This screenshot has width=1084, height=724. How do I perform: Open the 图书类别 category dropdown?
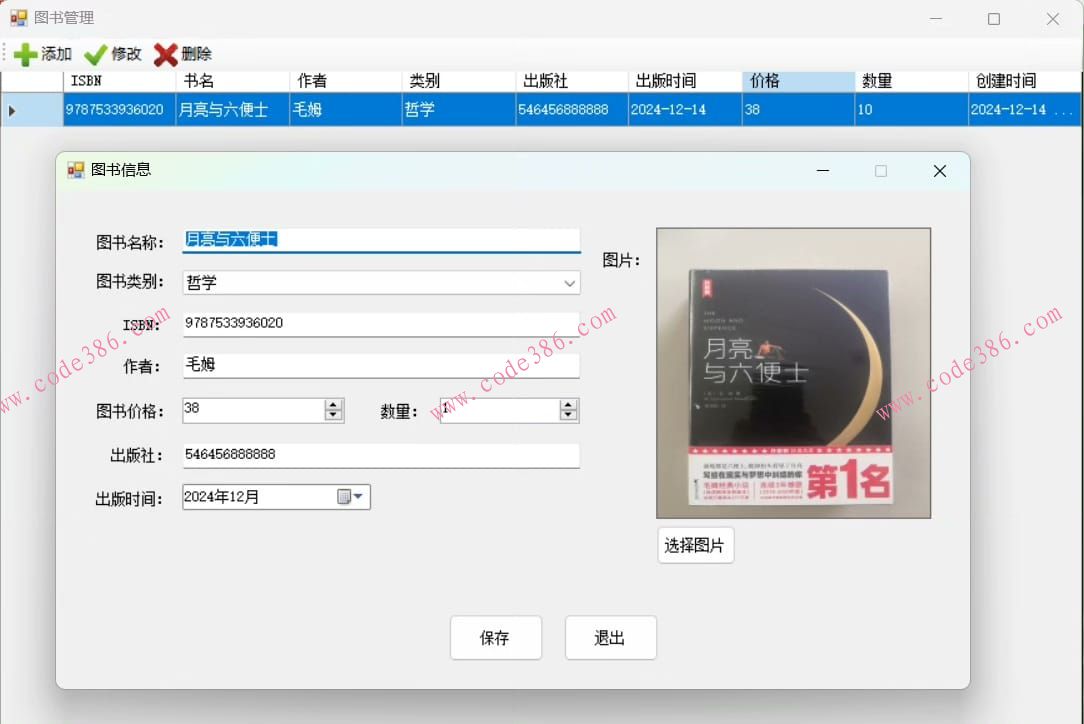click(570, 283)
